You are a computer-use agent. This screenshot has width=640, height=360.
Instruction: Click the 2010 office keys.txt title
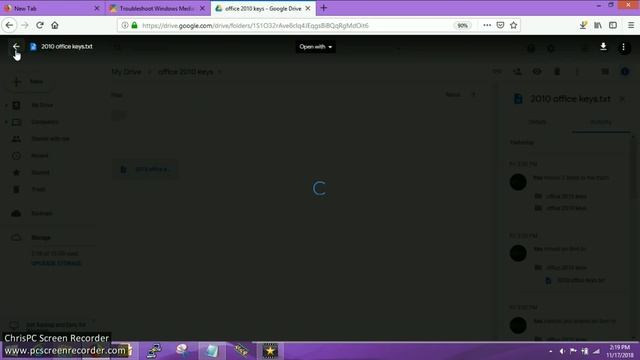point(67,47)
